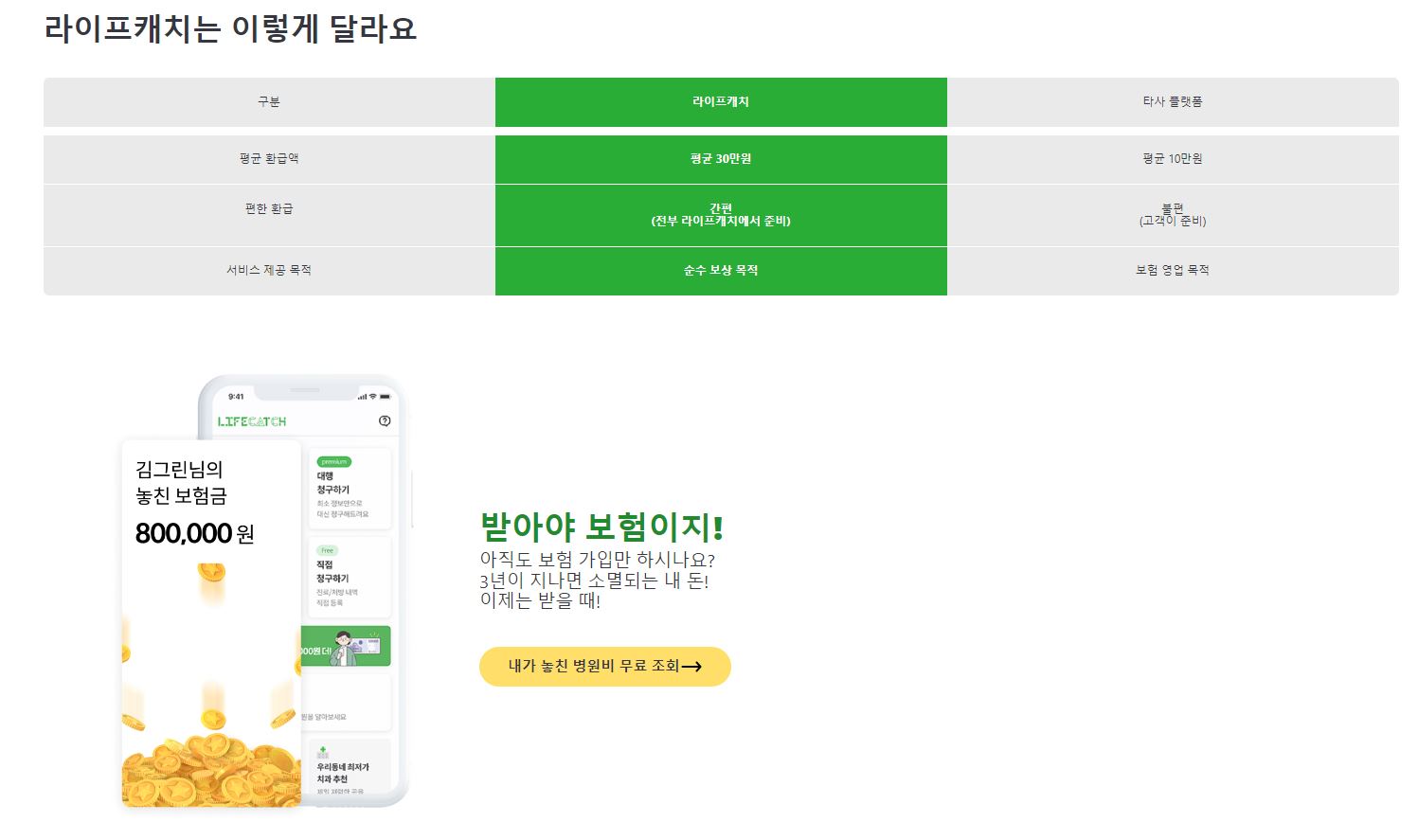Click the '평균 환급액' row label
This screenshot has height=840, width=1418.
click(x=269, y=159)
